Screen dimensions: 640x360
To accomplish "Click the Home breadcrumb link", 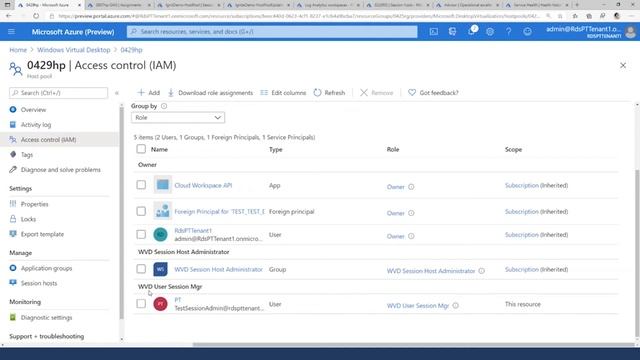I will [18, 50].
